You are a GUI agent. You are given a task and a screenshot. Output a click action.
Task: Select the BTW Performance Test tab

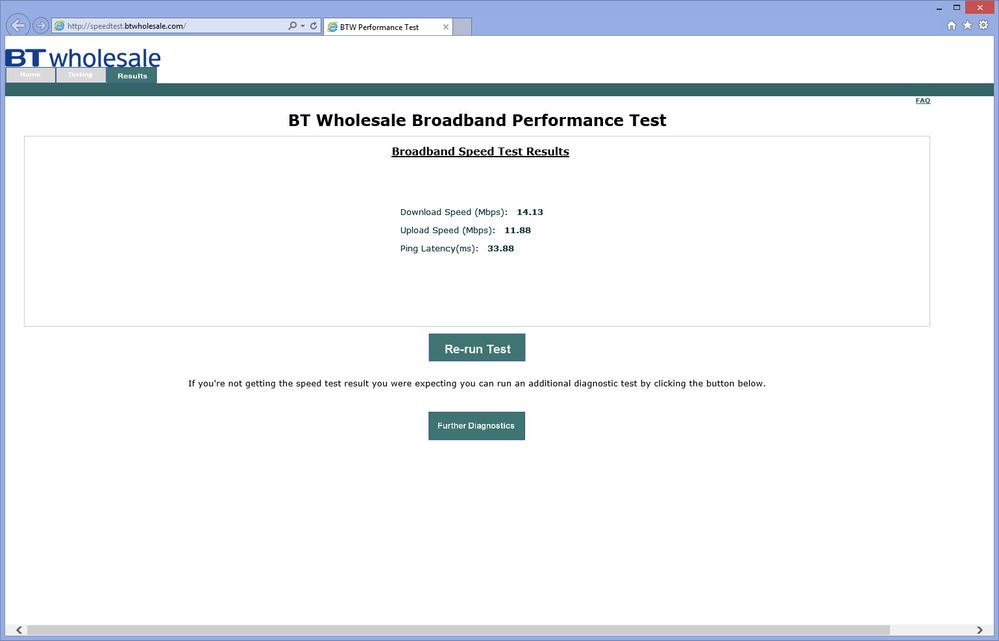pos(388,27)
